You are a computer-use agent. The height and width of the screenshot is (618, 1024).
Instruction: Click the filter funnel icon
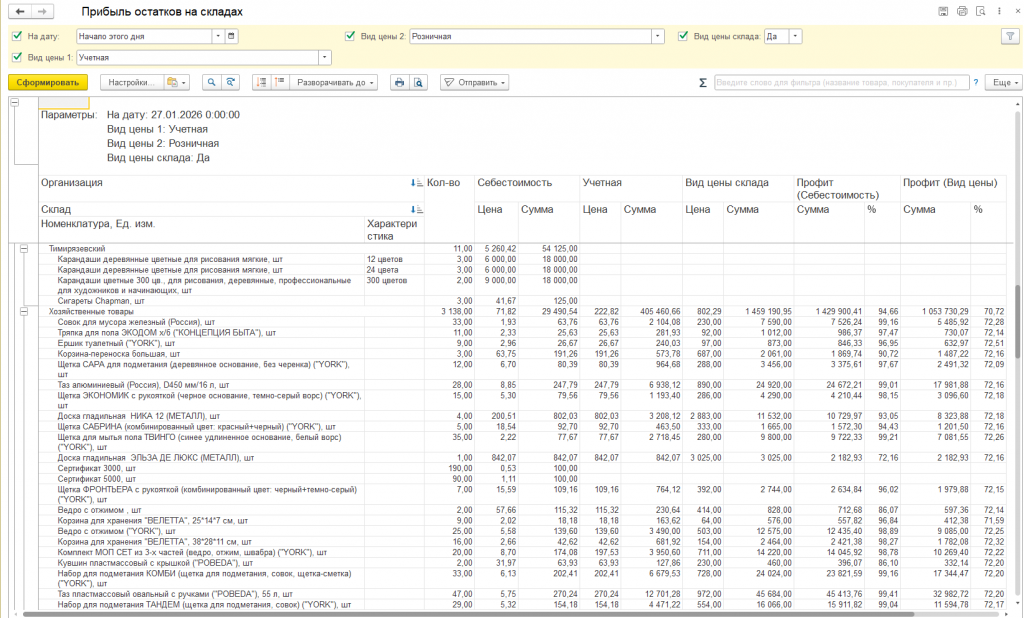point(1009,36)
